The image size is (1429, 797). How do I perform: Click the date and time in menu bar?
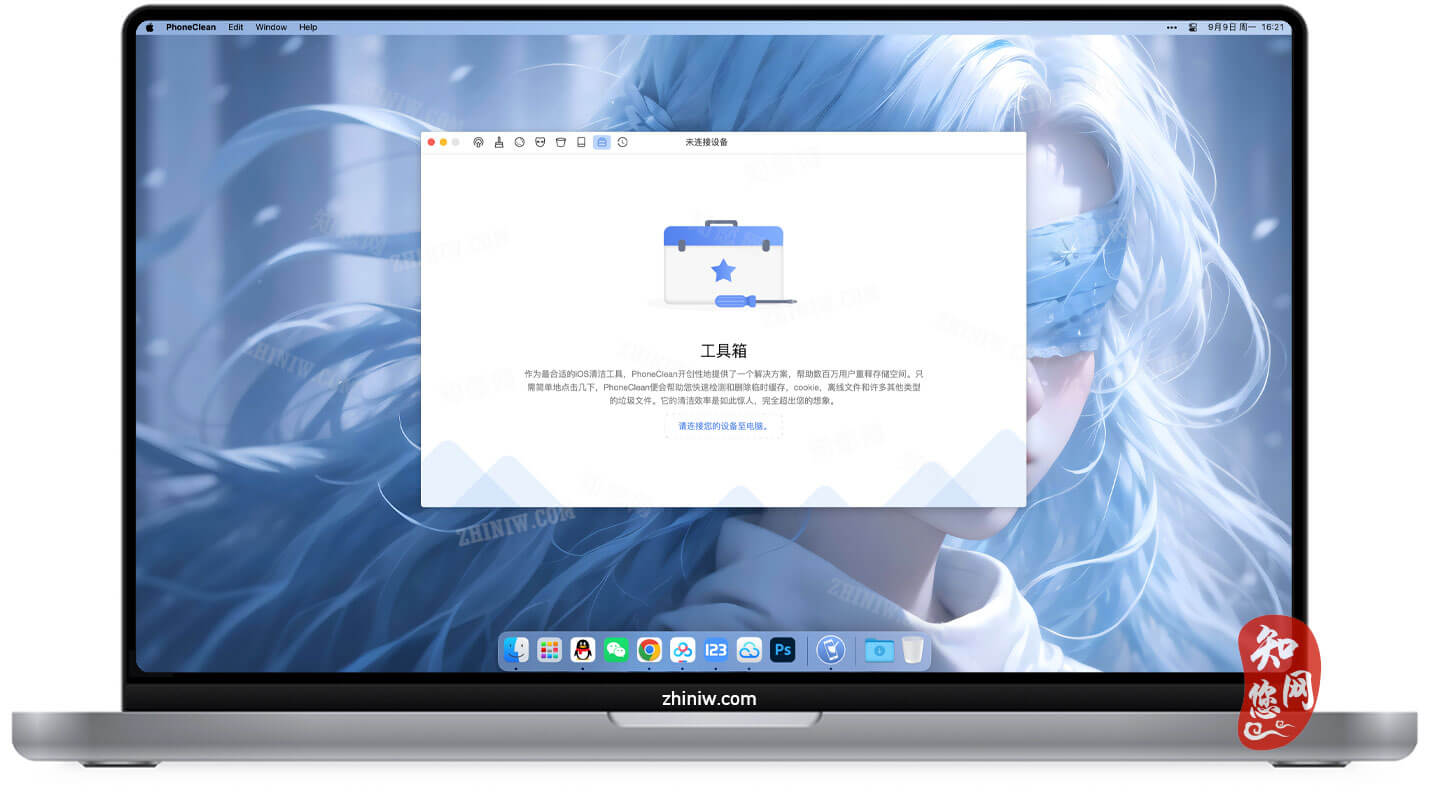tap(1247, 27)
